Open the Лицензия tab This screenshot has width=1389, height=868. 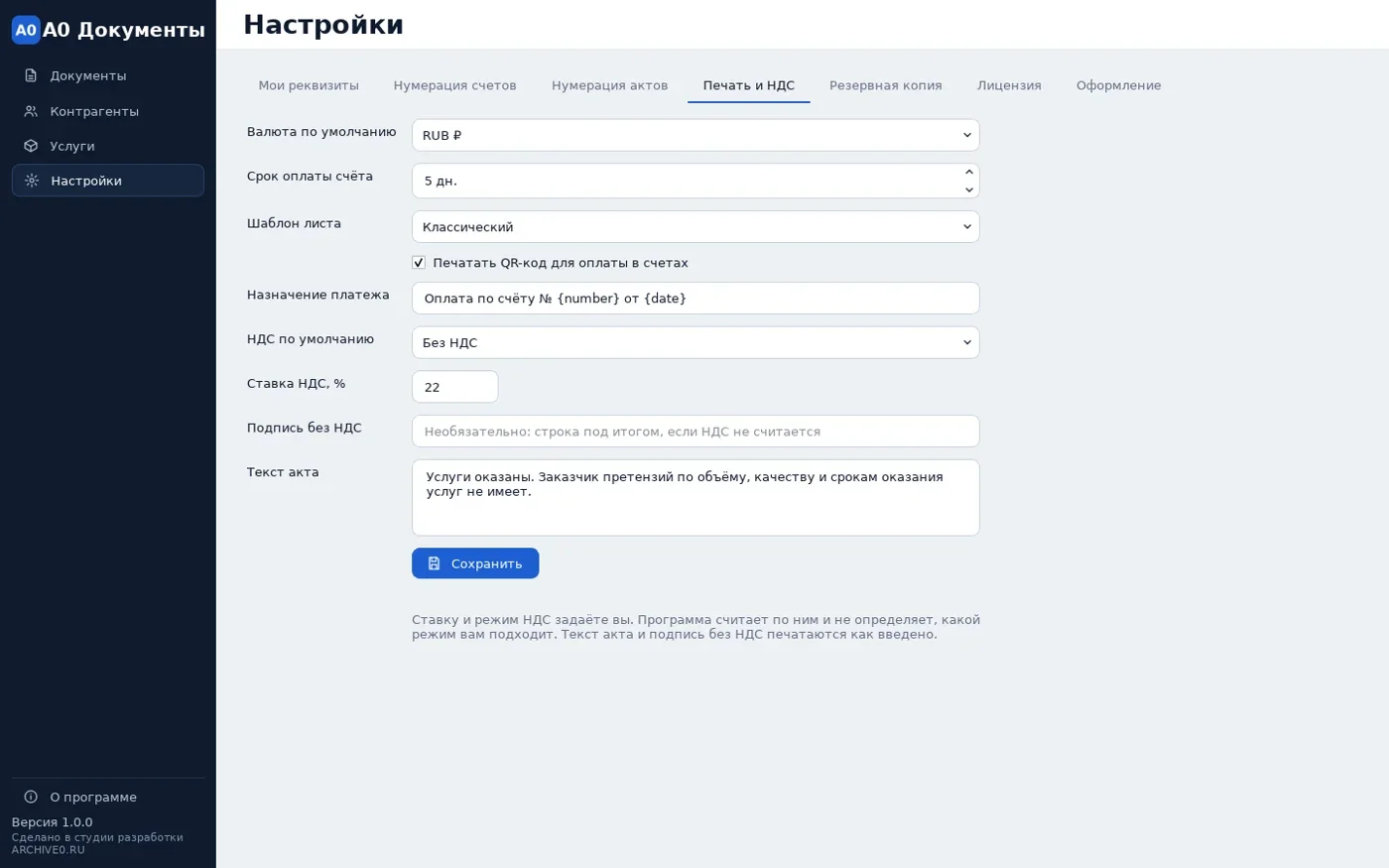click(1009, 85)
